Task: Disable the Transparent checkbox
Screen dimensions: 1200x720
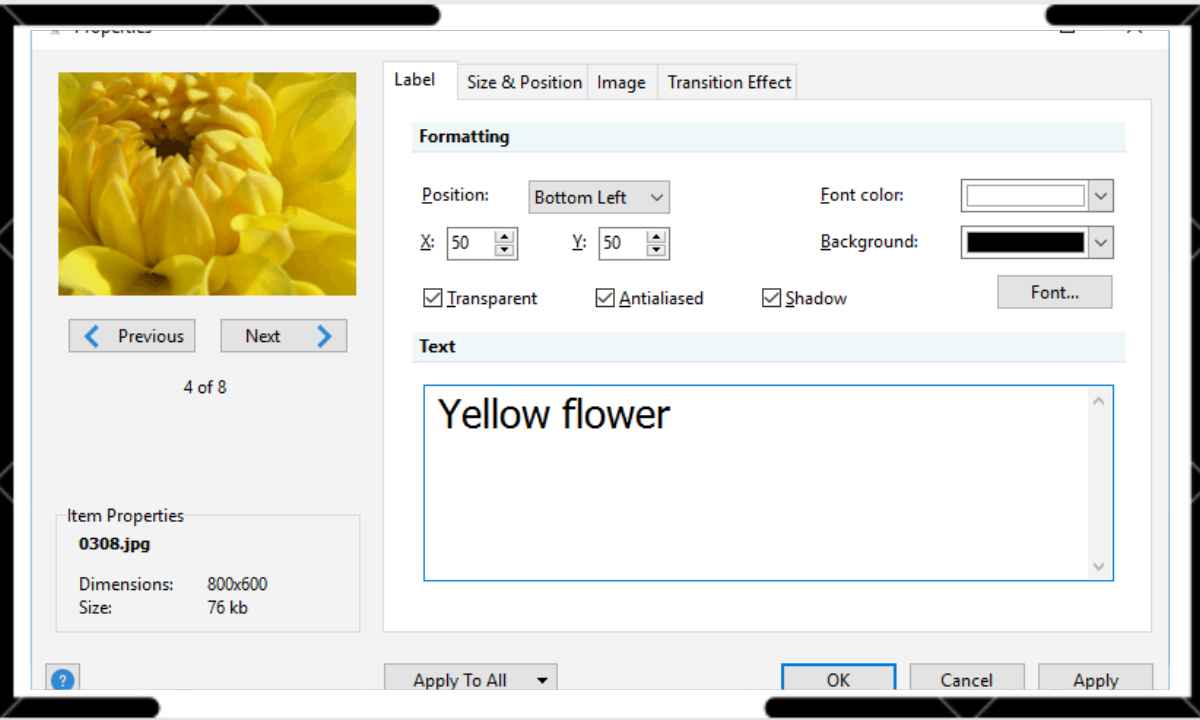Action: tap(433, 298)
